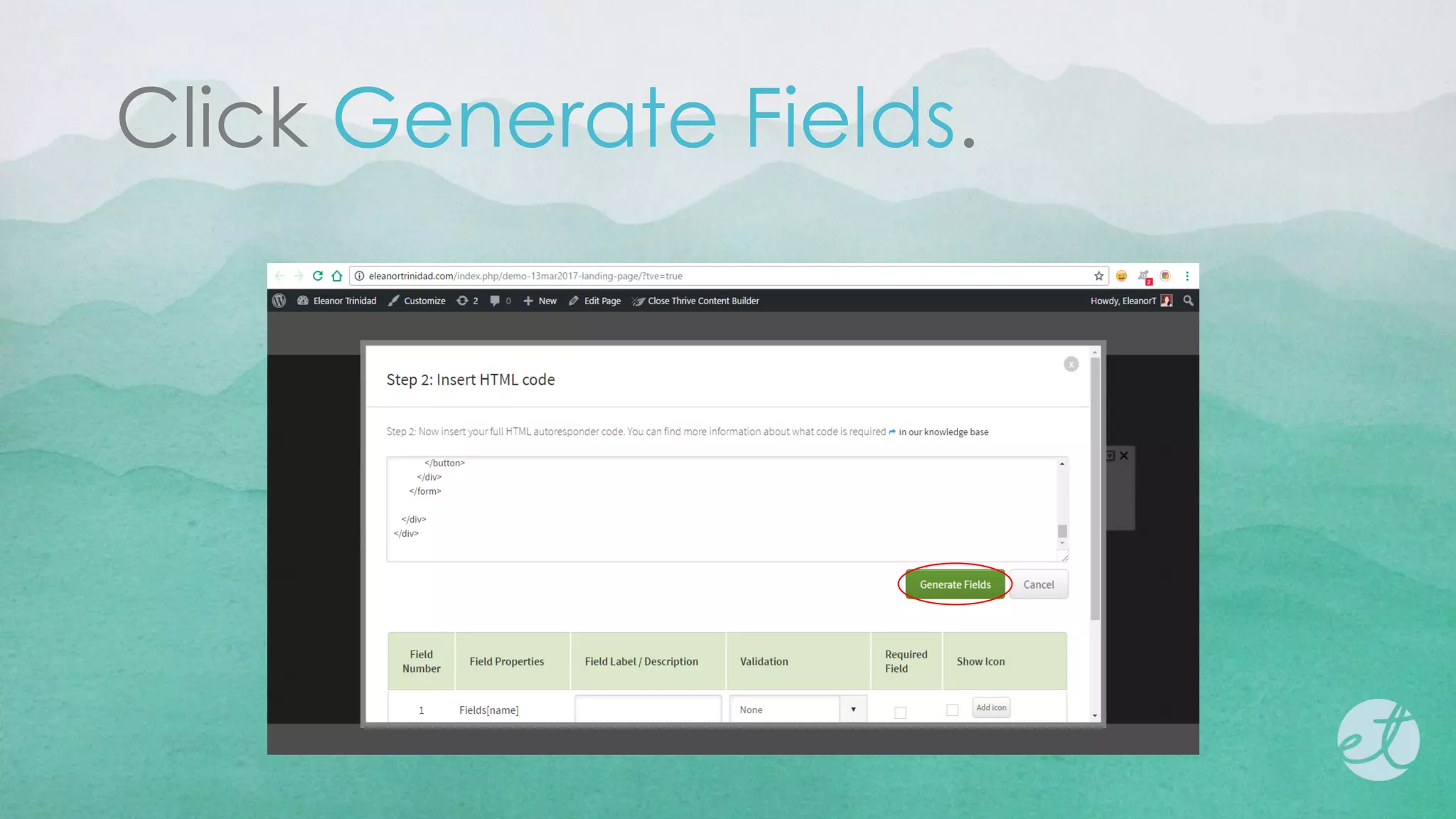This screenshot has height=819, width=1456.
Task: Tick the Show Icon checkbox for Fields[name]
Action: [x=953, y=710]
